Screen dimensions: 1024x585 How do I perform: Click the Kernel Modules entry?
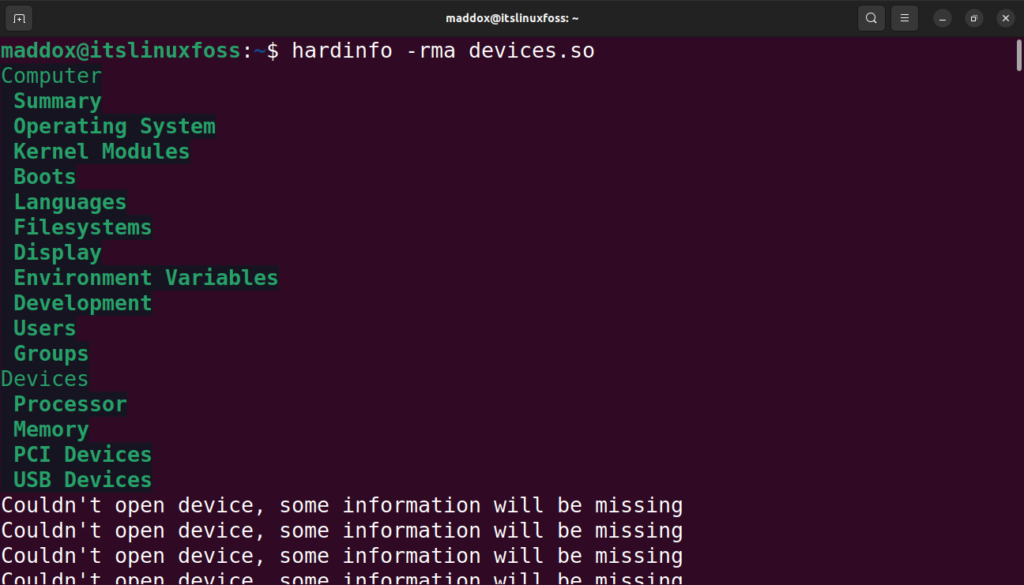point(101,151)
